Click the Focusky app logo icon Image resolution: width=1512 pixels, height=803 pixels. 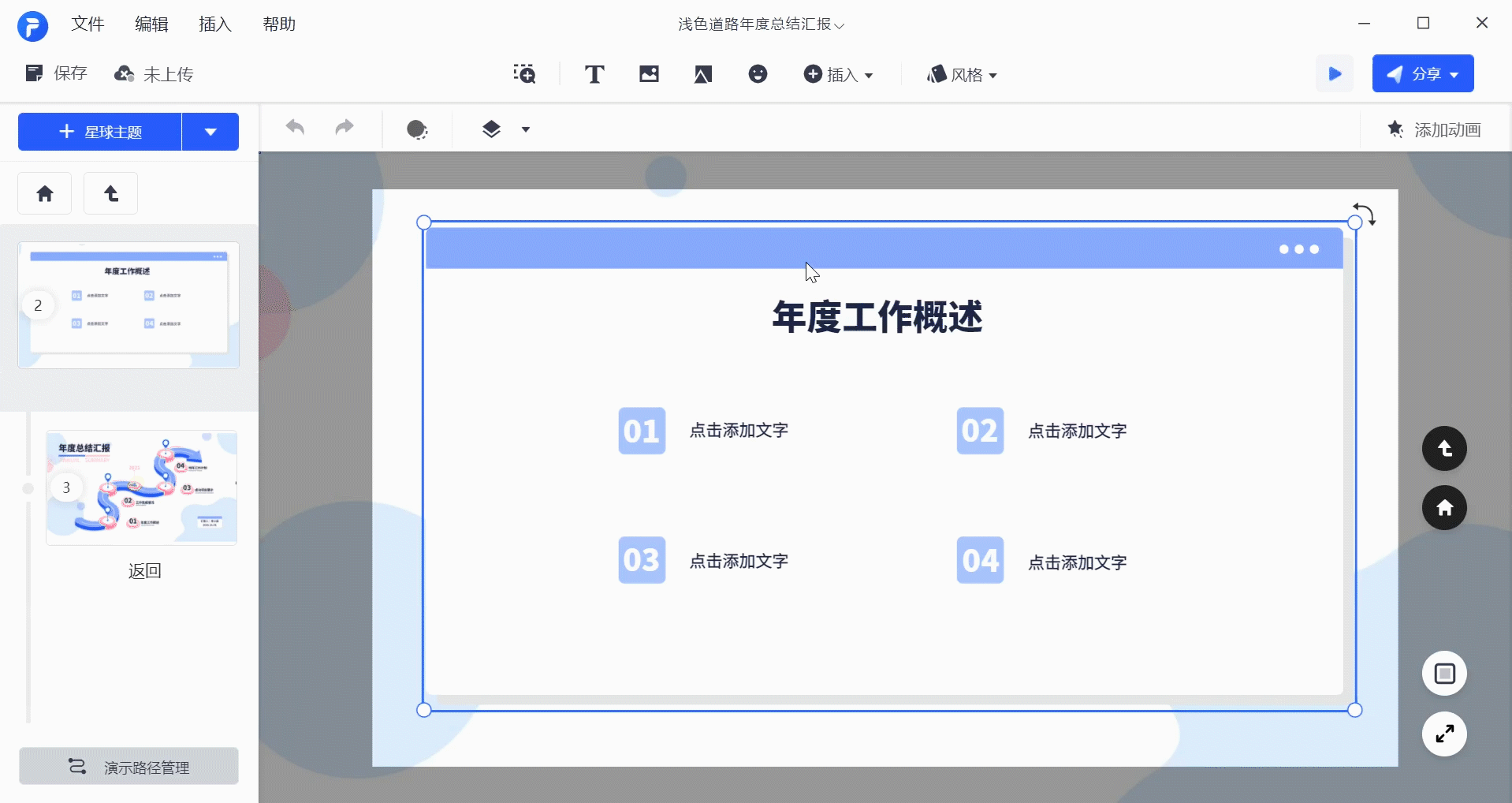pyautogui.click(x=32, y=26)
